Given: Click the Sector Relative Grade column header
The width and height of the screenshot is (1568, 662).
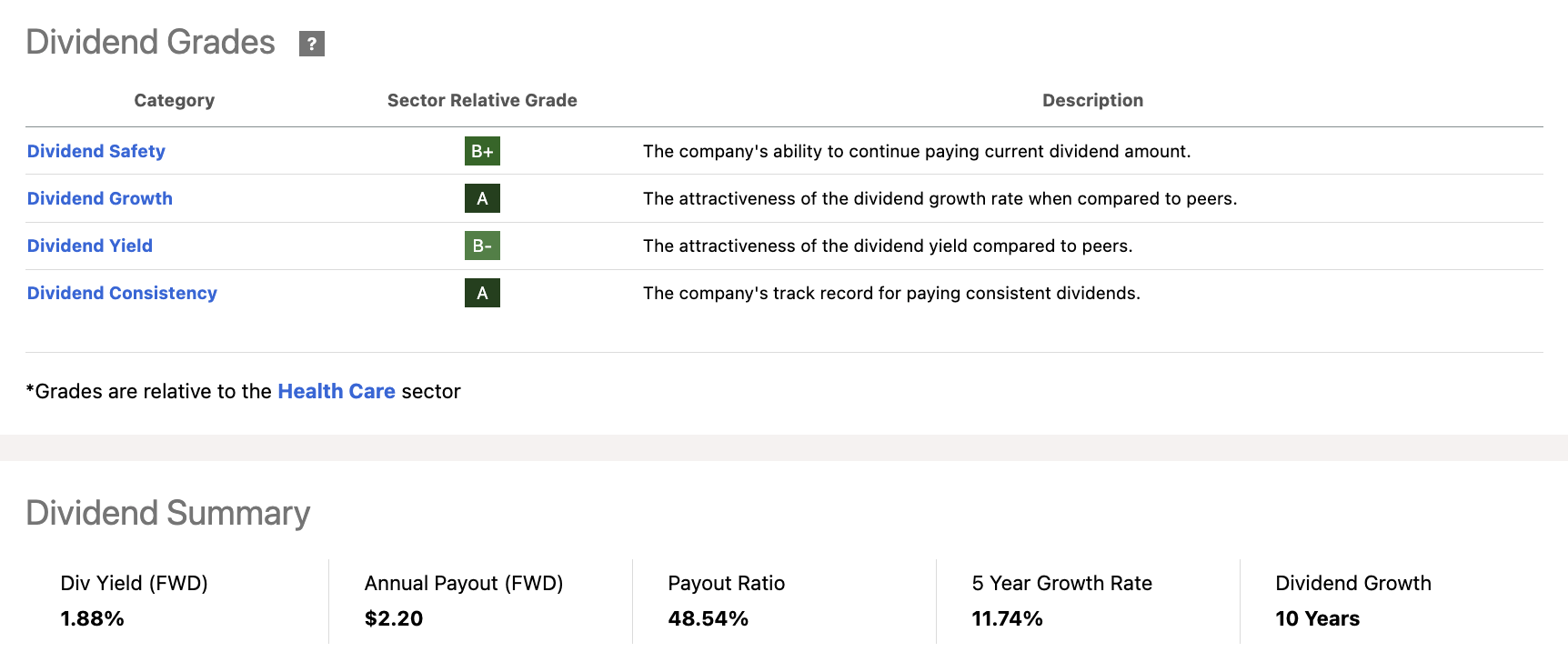Looking at the screenshot, I should click(x=482, y=100).
